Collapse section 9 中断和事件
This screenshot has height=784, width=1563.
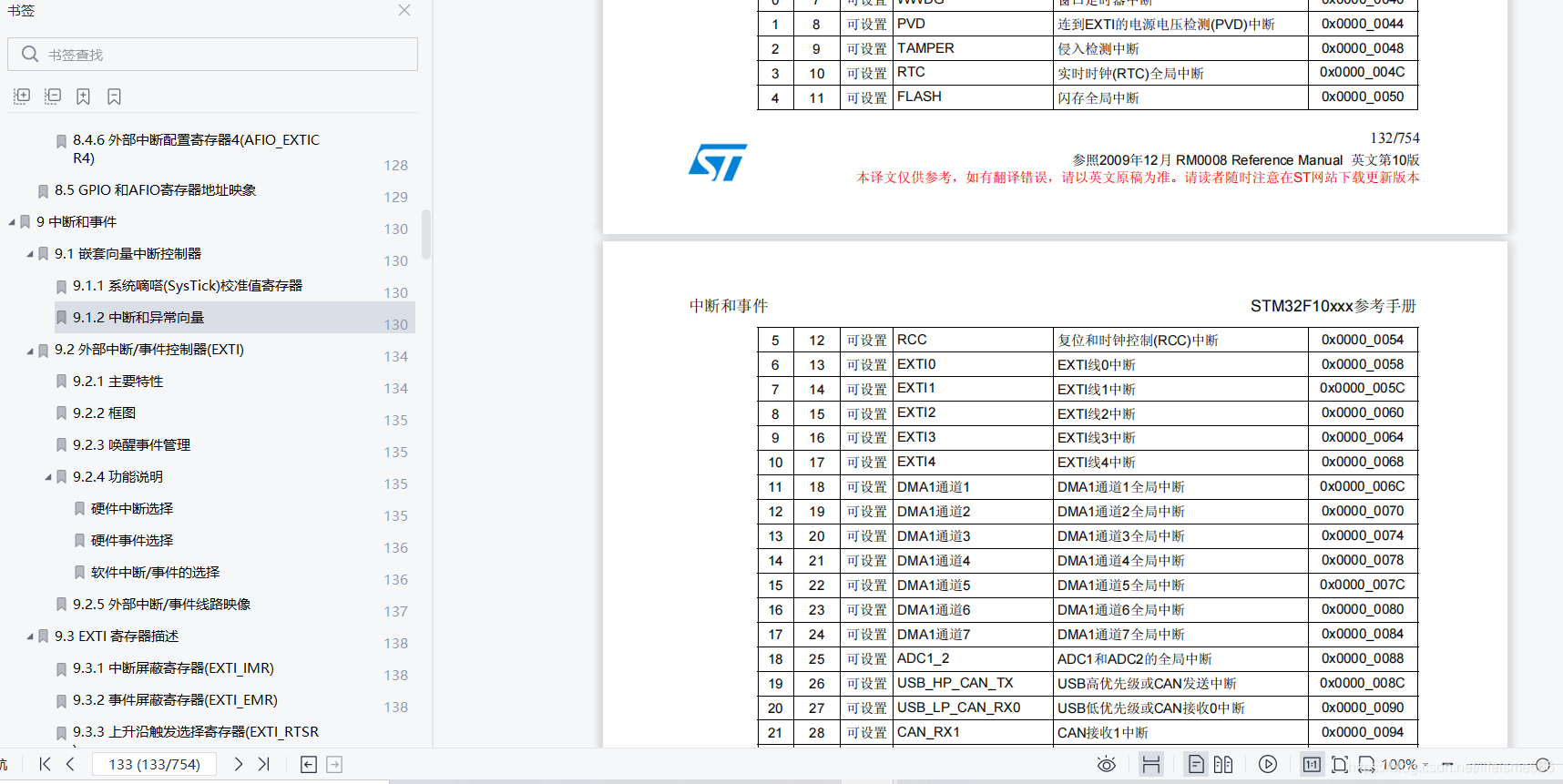[x=12, y=222]
